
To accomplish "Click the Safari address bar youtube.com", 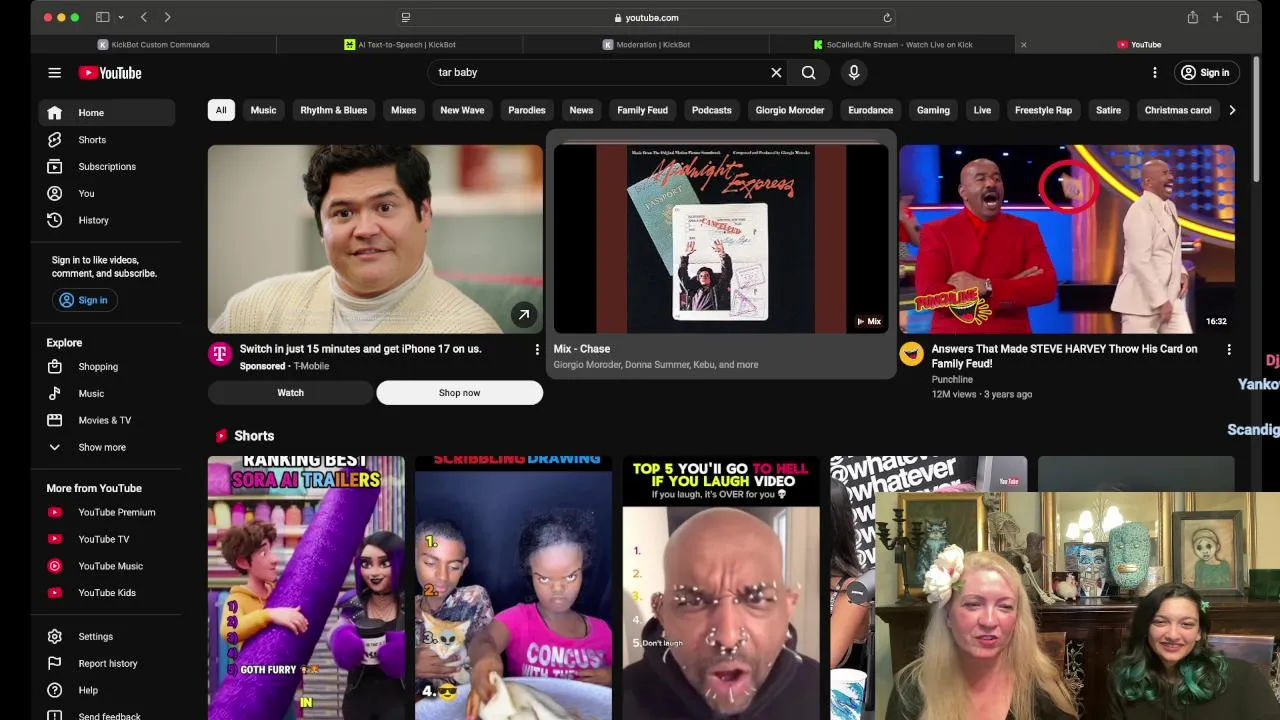I will pyautogui.click(x=646, y=17).
